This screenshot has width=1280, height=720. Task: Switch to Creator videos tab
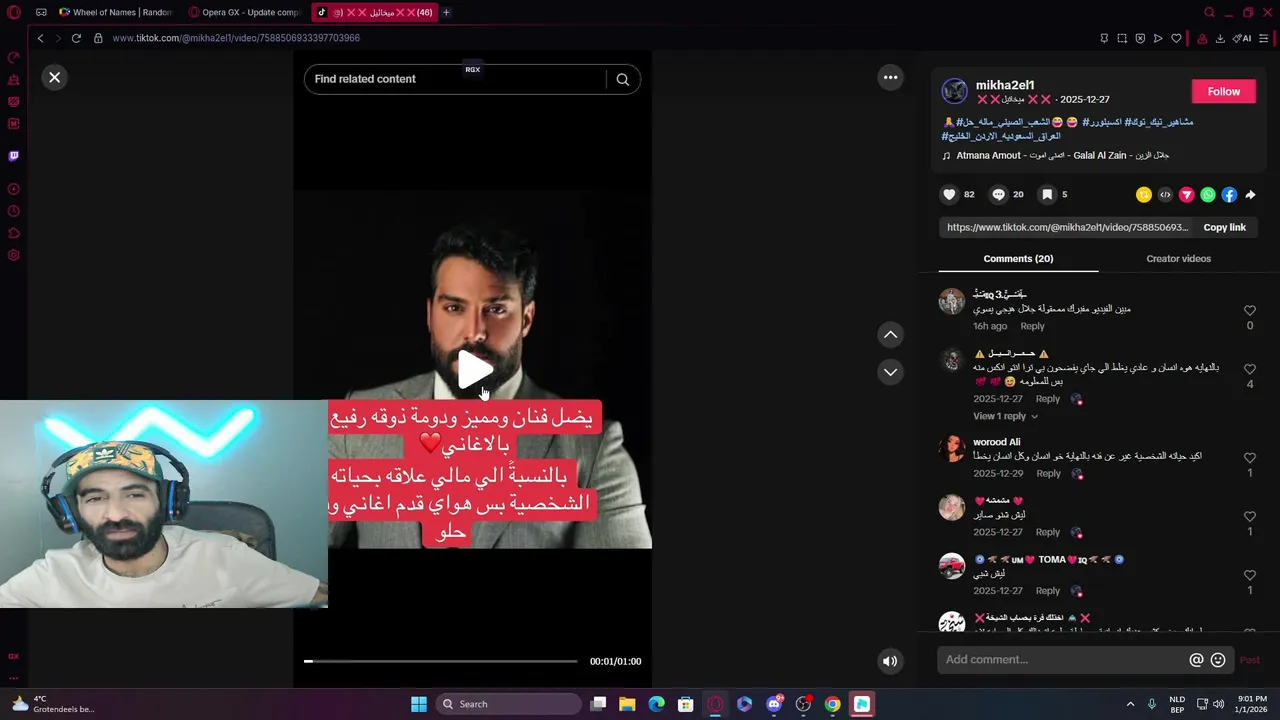point(1178,258)
